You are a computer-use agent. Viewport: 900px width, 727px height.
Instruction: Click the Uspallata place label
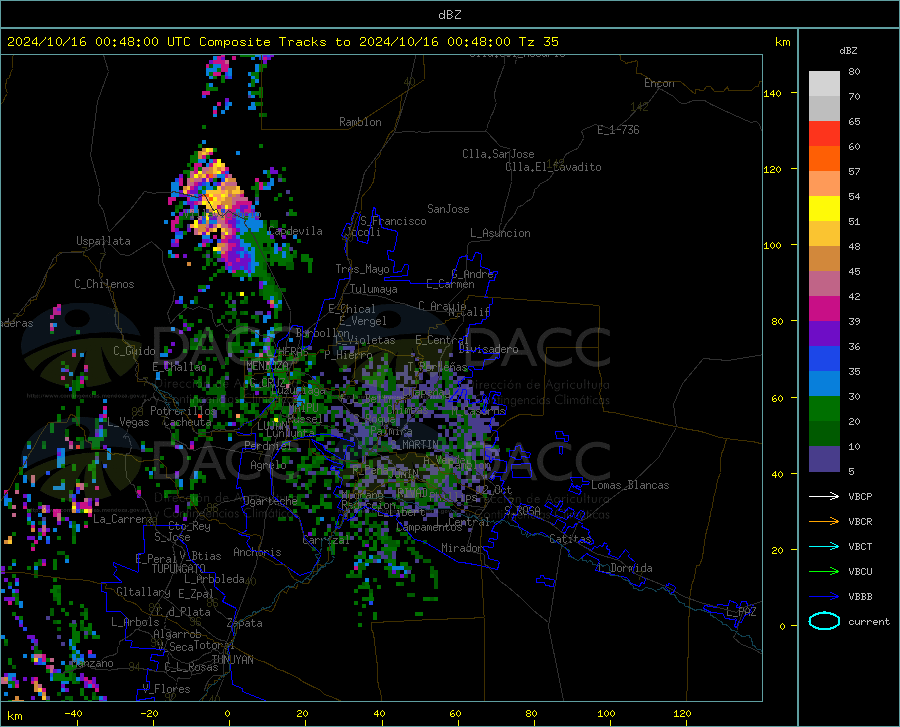point(103,241)
